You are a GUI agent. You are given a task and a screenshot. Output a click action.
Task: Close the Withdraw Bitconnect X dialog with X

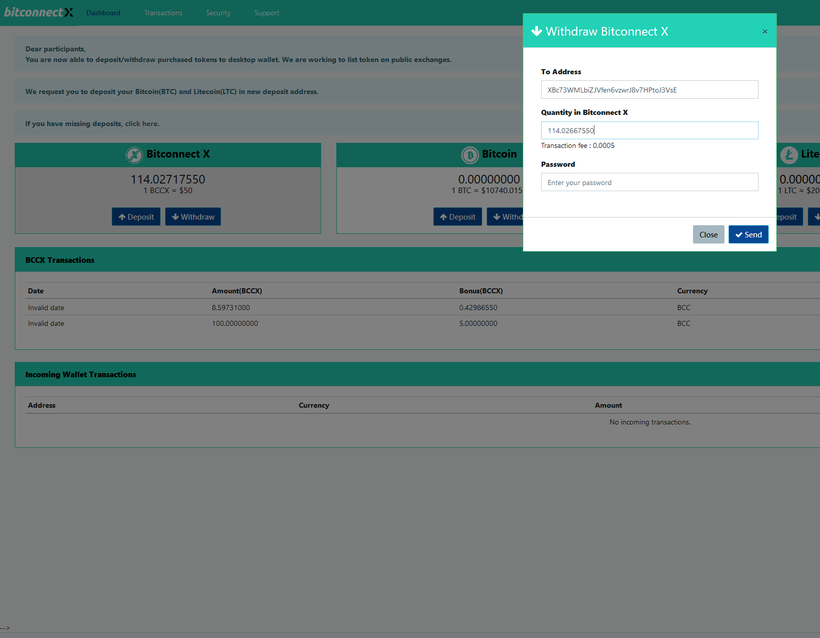tap(765, 32)
